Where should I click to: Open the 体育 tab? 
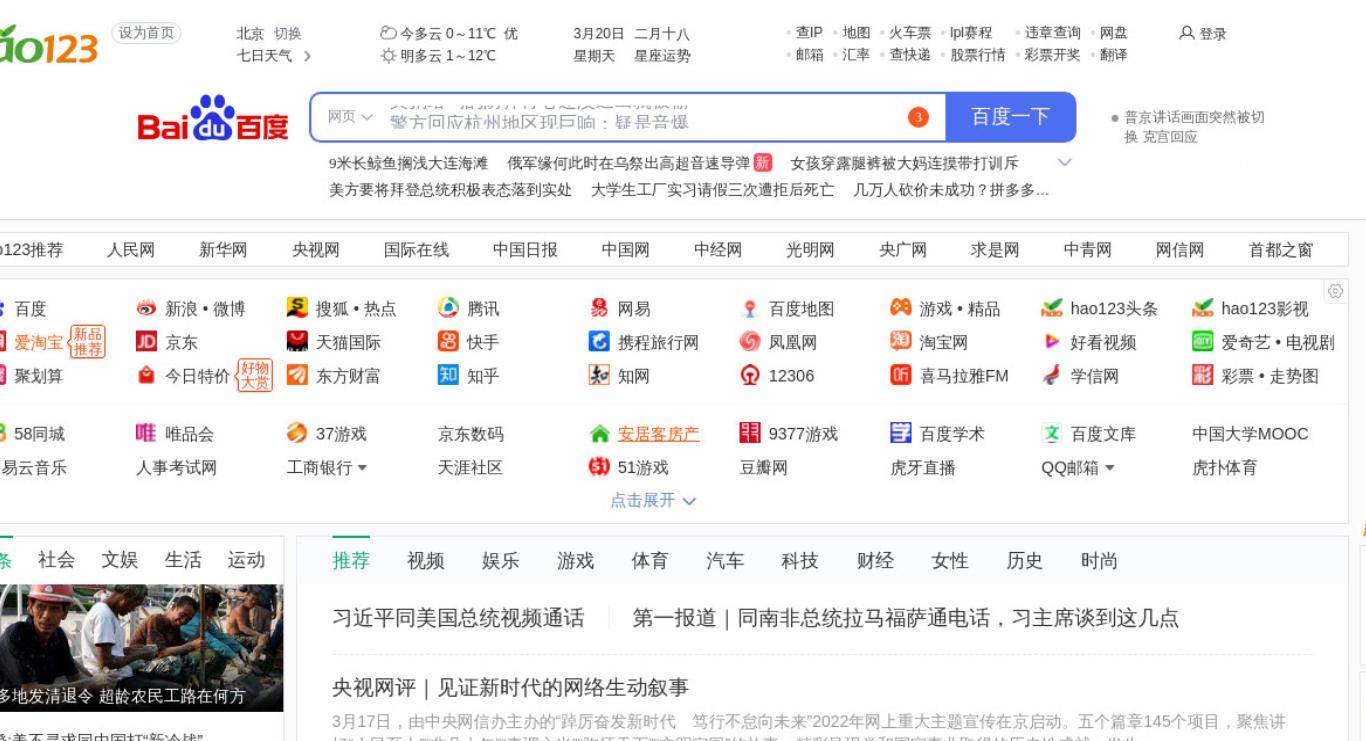click(x=650, y=561)
